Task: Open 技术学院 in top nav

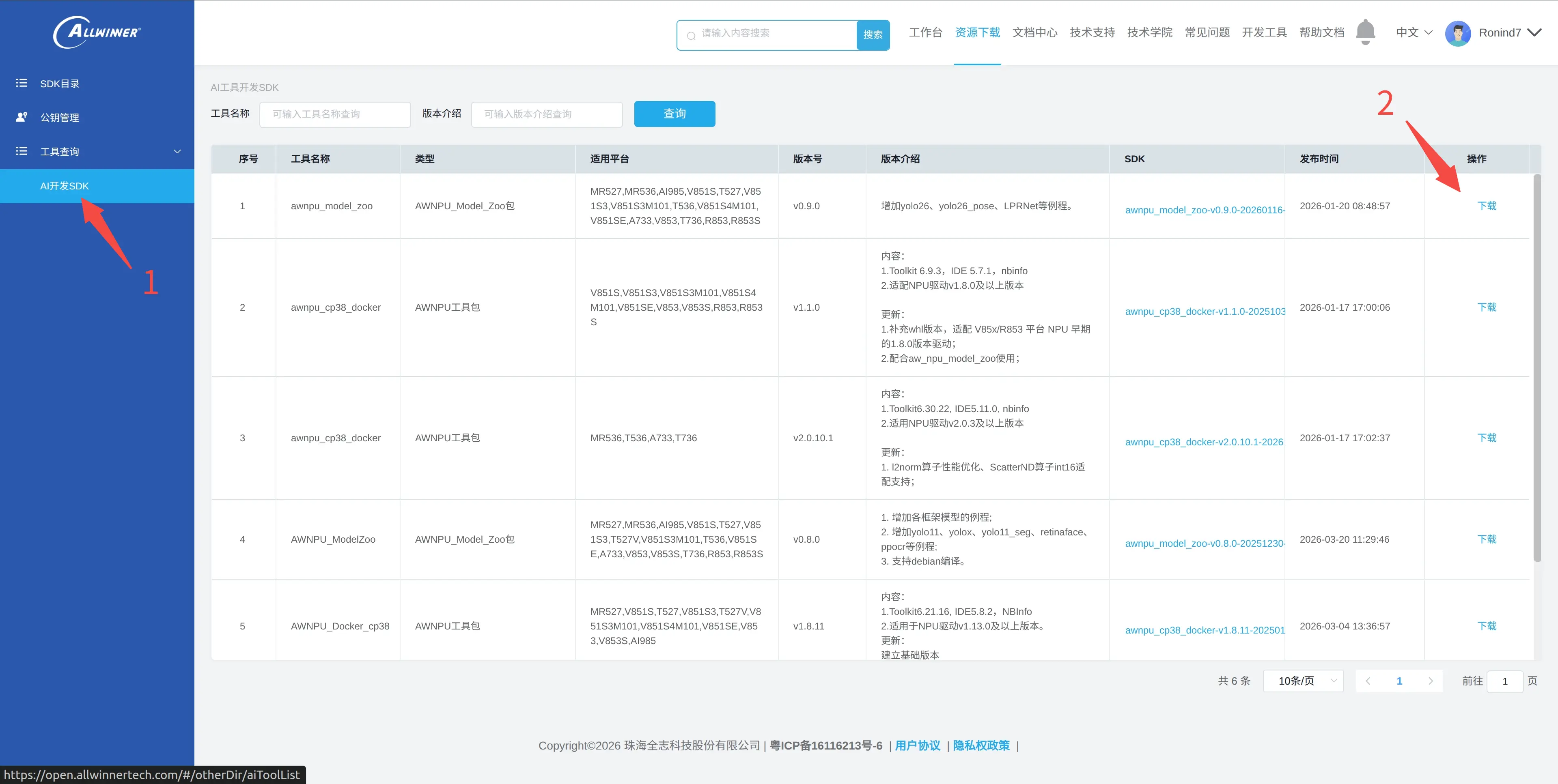Action: click(x=1150, y=32)
